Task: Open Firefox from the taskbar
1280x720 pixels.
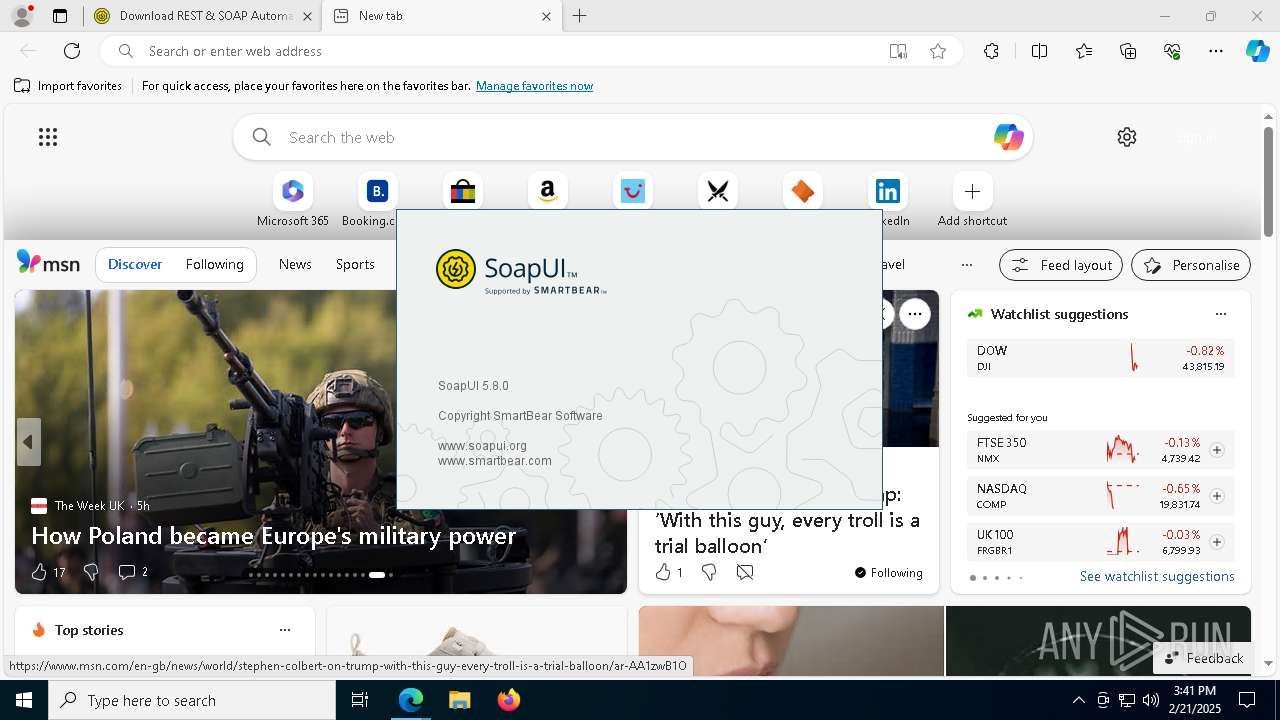Action: [x=508, y=700]
